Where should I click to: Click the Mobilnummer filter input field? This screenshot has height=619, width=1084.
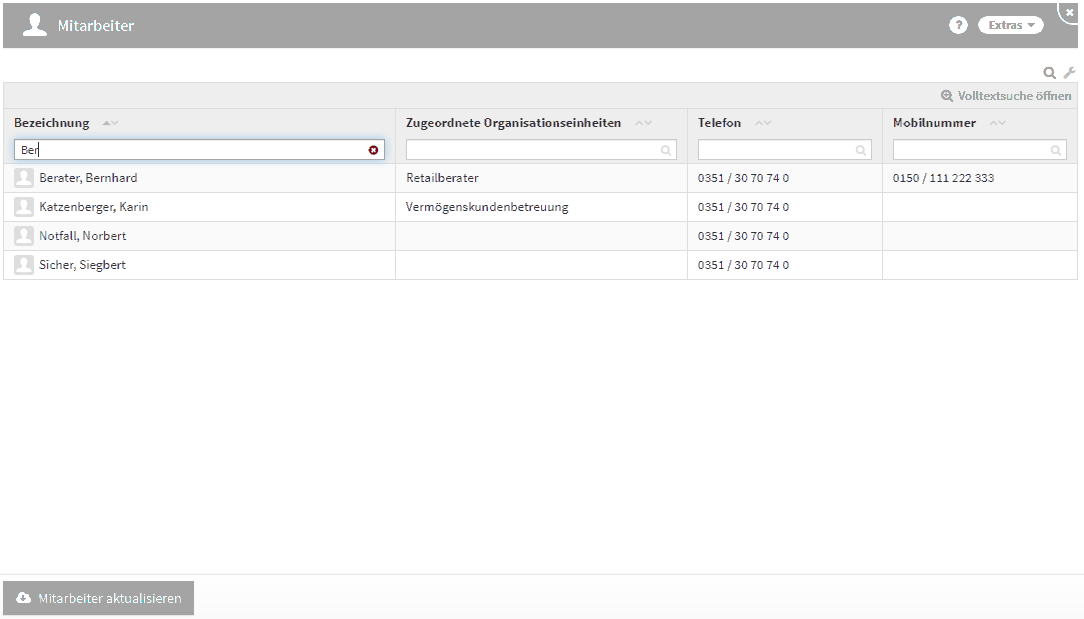click(971, 150)
